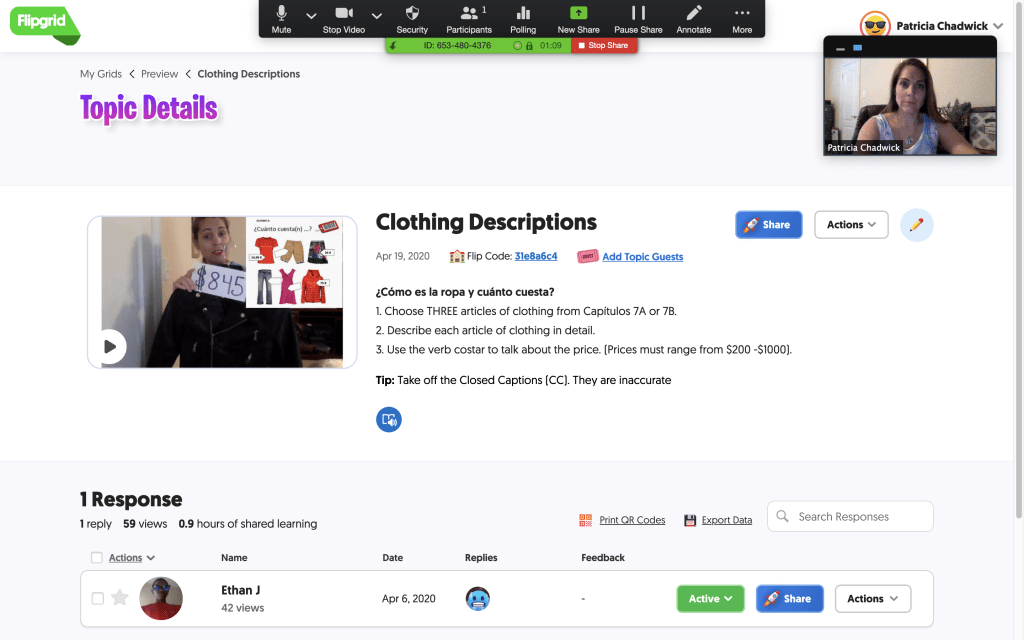This screenshot has height=640, width=1024.
Task: Navigate to My Grids breadcrumb
Action: [101, 74]
